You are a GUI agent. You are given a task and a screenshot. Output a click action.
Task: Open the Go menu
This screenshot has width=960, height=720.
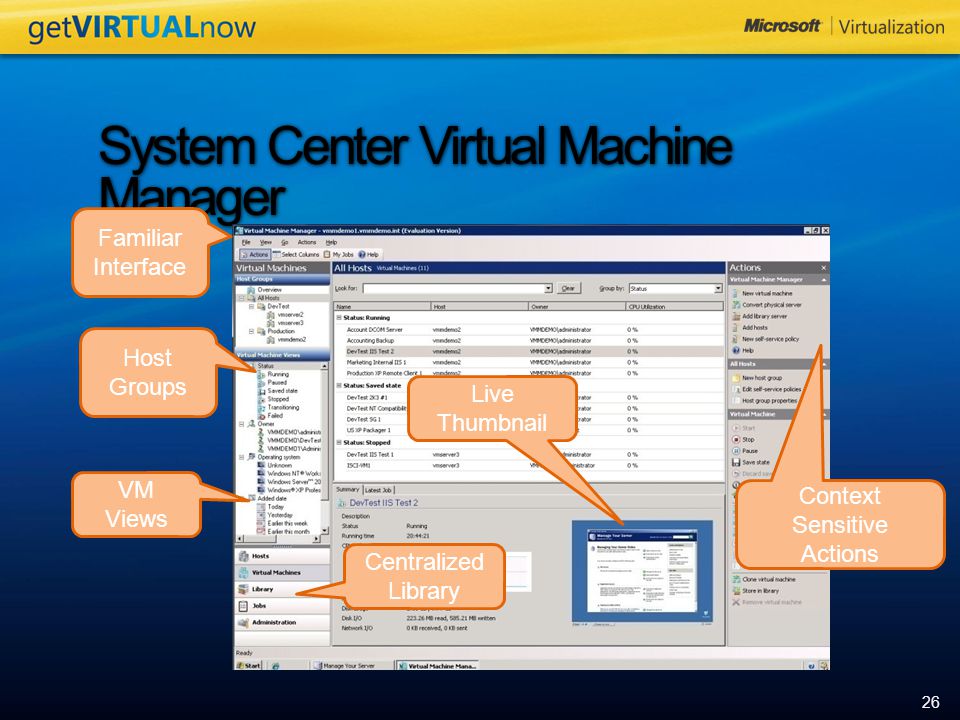pyautogui.click(x=285, y=242)
